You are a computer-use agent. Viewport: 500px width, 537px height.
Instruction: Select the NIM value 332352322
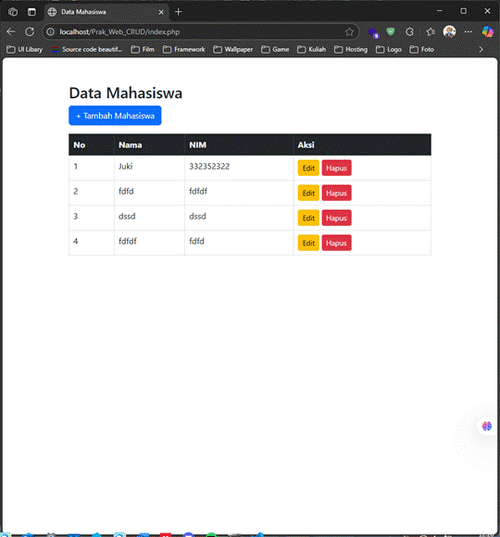pos(209,166)
